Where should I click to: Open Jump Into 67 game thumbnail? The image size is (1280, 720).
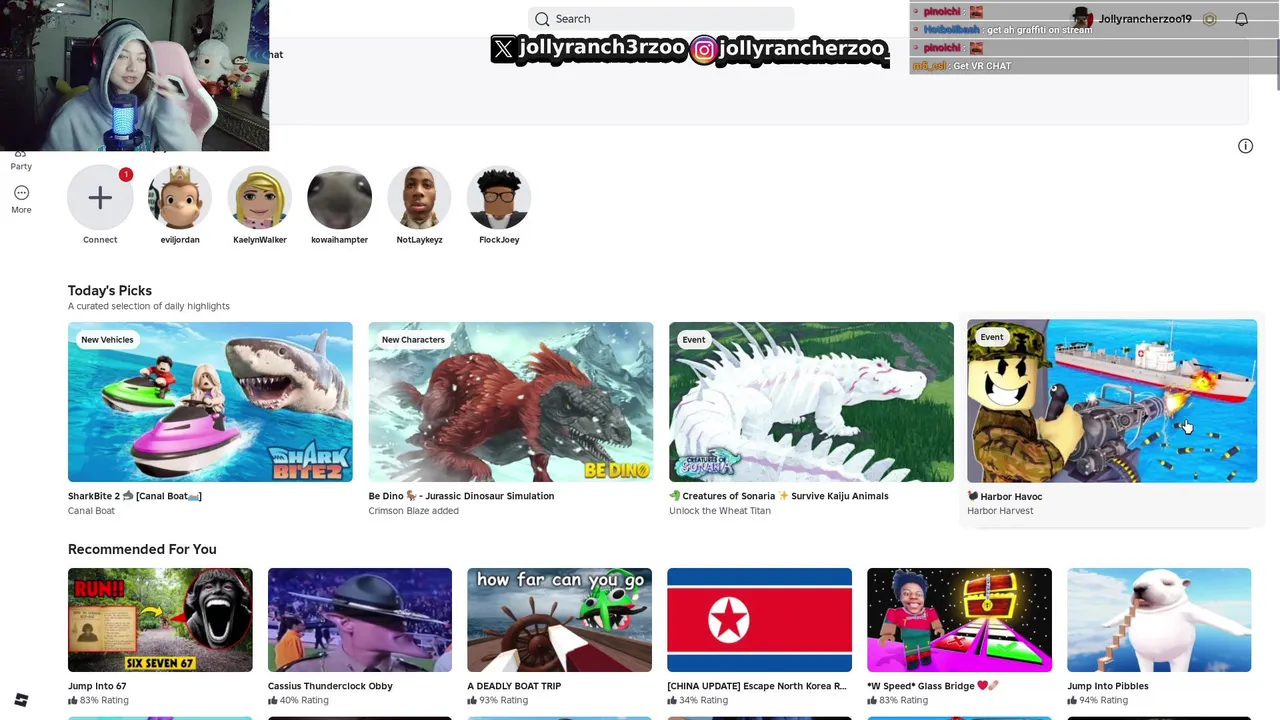point(160,620)
